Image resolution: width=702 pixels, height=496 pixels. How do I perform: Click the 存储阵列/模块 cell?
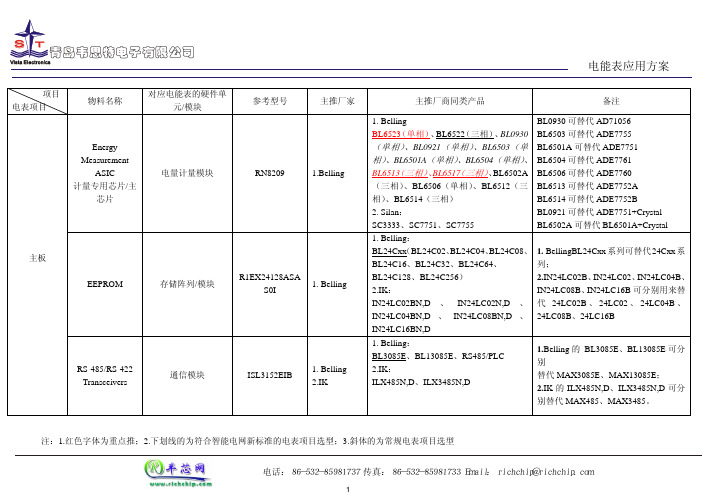coord(187,284)
